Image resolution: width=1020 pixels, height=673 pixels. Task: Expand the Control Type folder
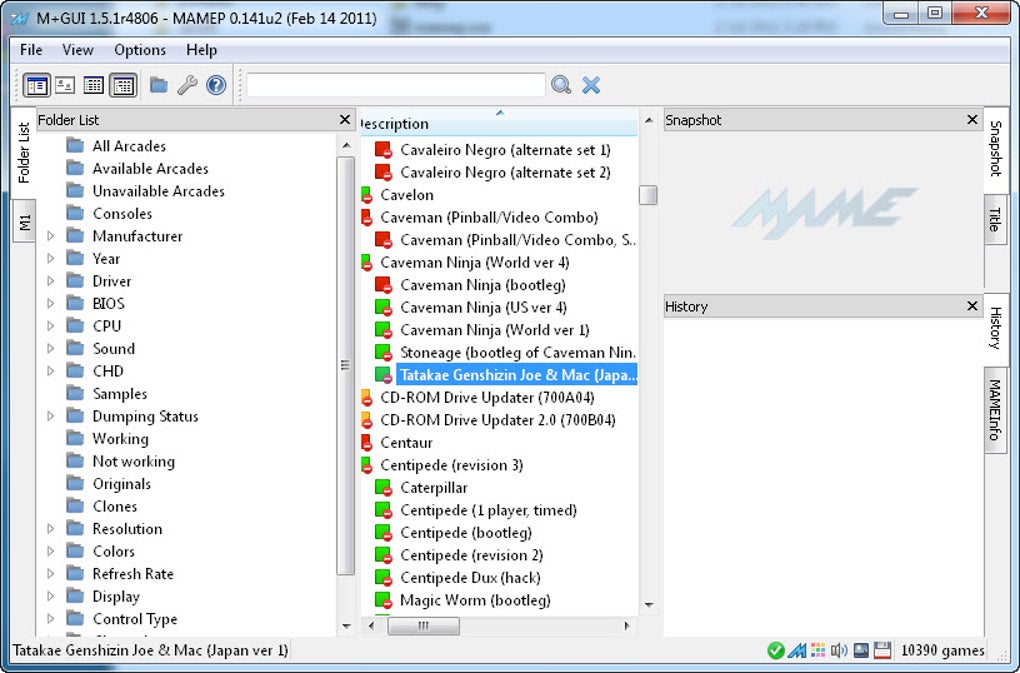pos(51,618)
